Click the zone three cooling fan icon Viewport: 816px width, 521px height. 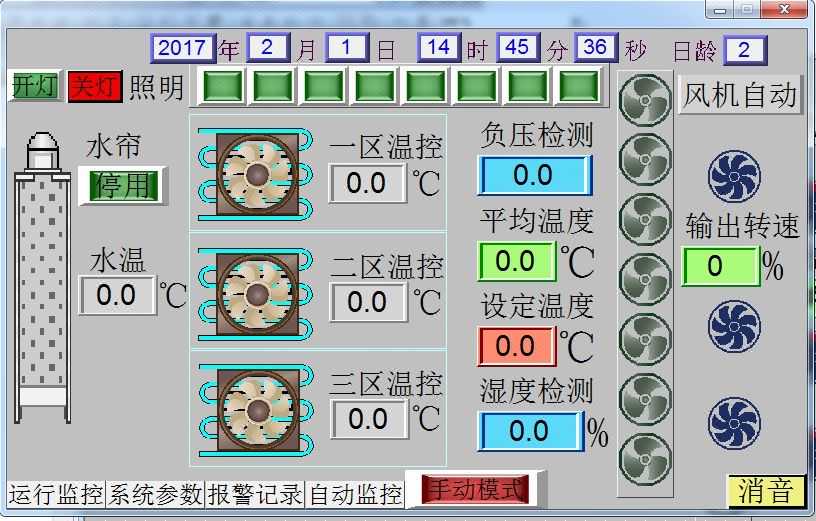click(x=257, y=408)
